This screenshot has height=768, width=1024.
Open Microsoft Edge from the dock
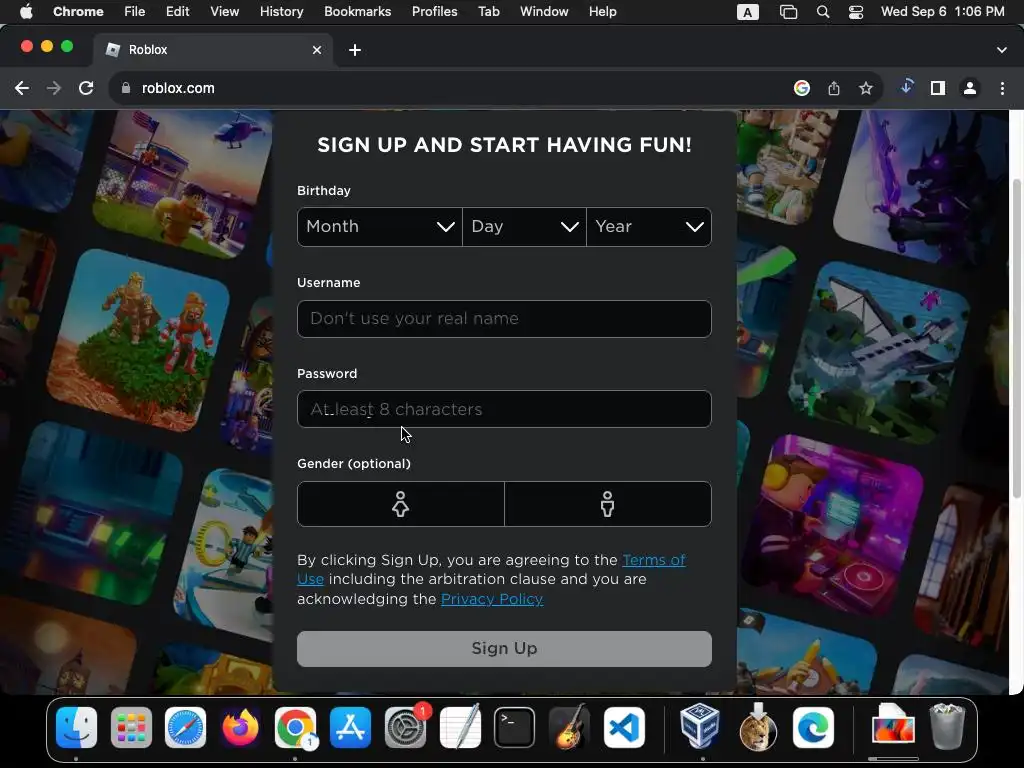[813, 727]
